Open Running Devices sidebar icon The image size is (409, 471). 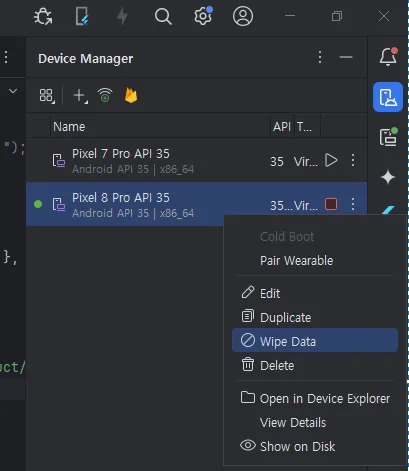(388, 137)
